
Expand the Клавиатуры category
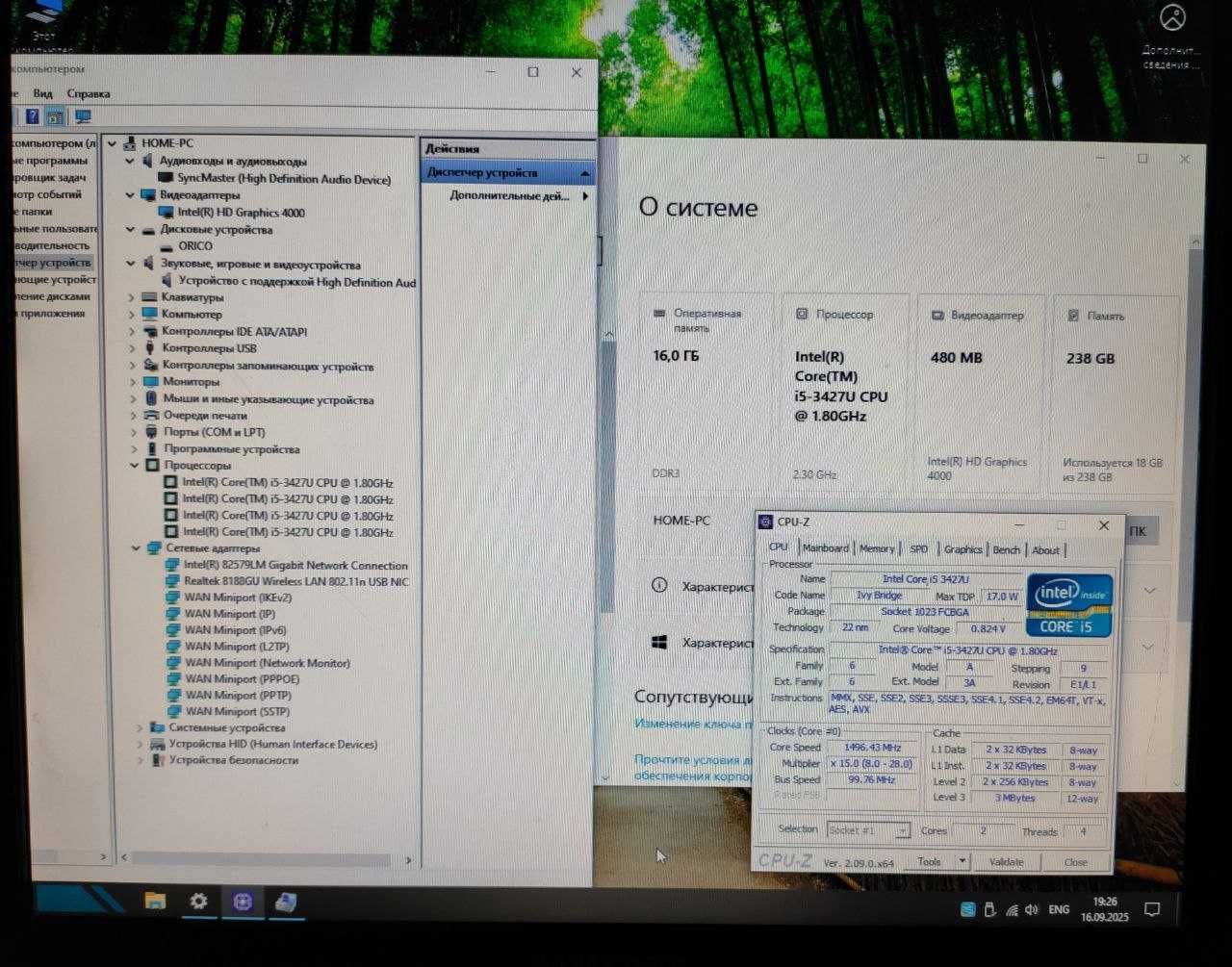click(132, 297)
